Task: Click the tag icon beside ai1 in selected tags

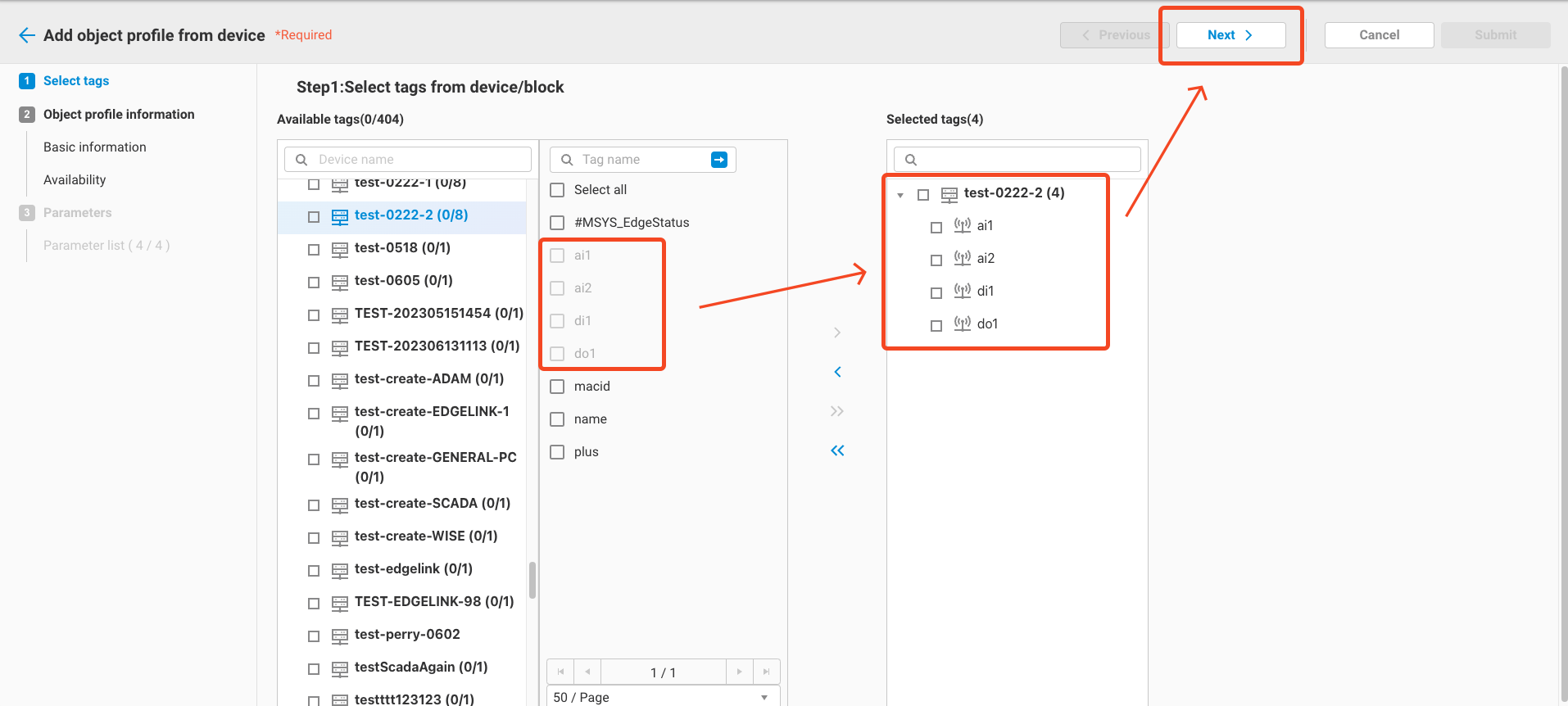Action: pyautogui.click(x=962, y=226)
